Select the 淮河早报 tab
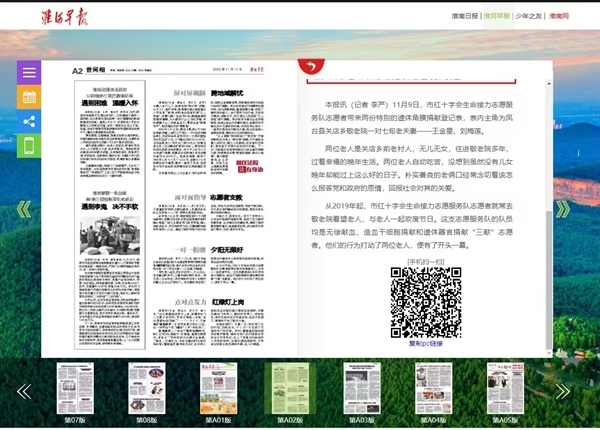 [497, 17]
